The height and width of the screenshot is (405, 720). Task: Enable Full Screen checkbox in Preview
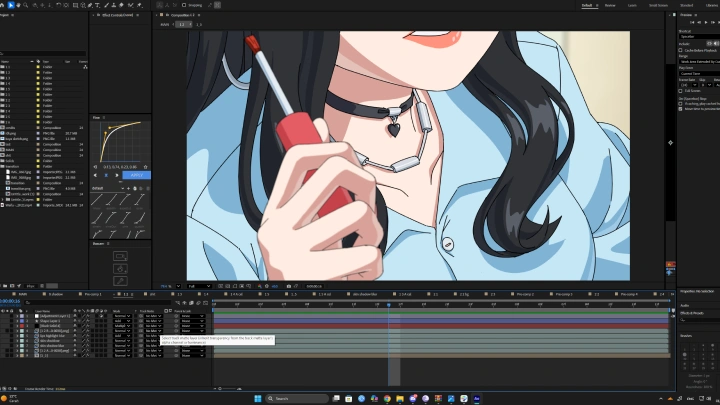680,91
